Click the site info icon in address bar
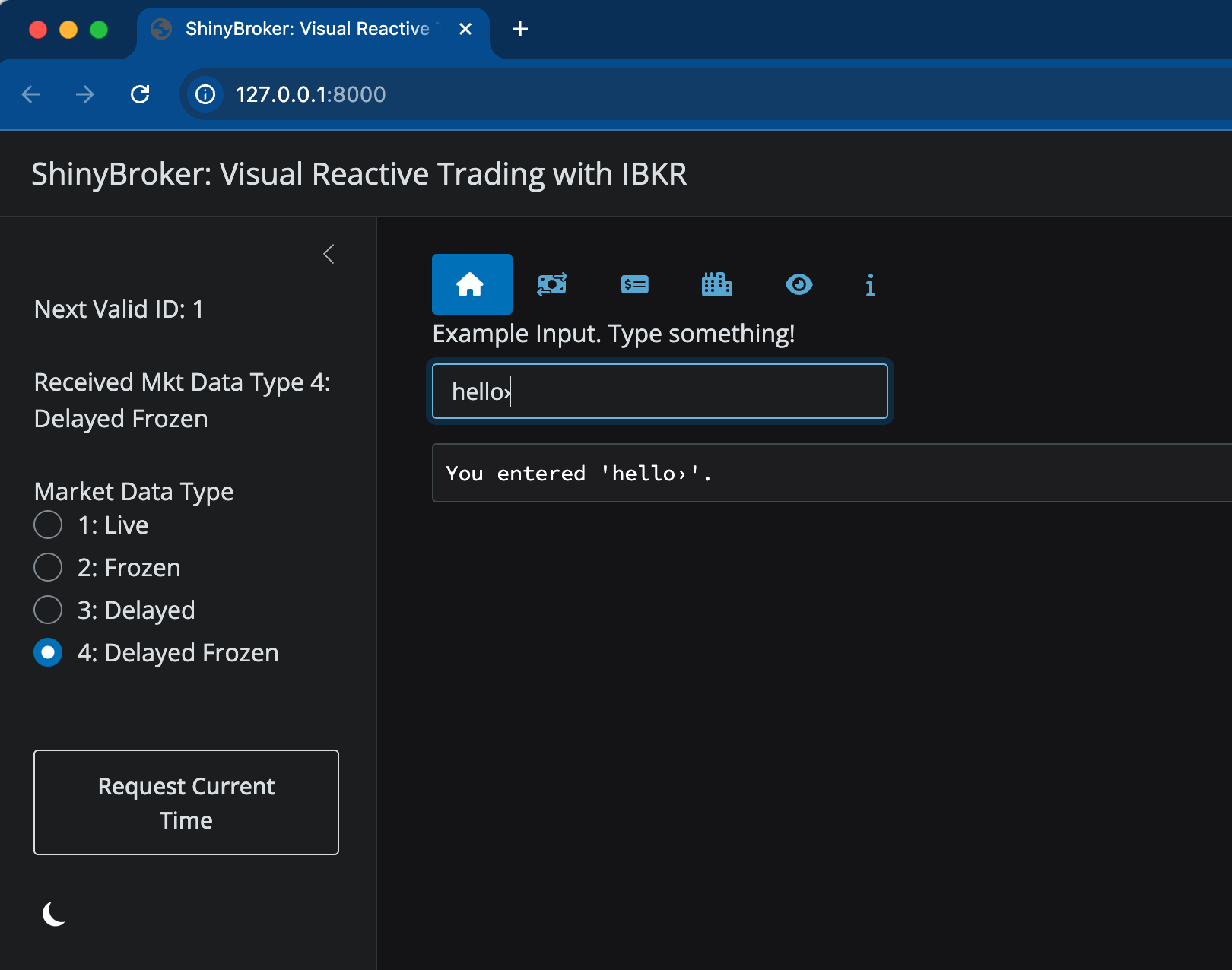 (205, 94)
